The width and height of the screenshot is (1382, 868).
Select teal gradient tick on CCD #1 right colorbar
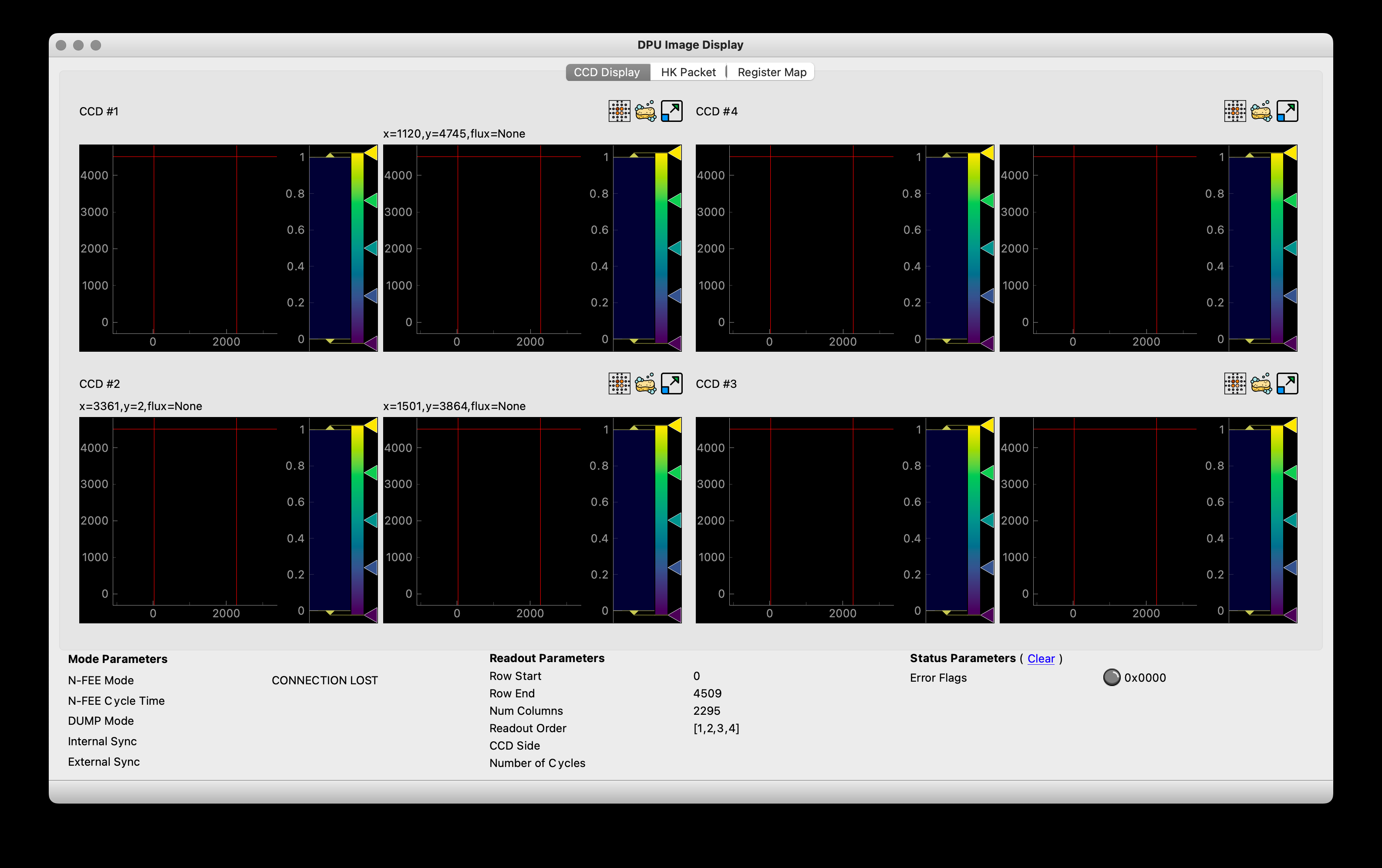[x=675, y=249]
